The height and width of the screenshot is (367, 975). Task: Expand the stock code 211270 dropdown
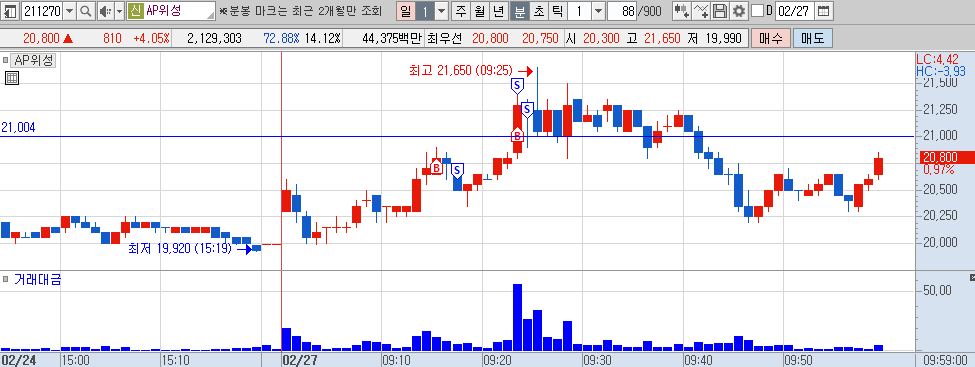(70, 11)
